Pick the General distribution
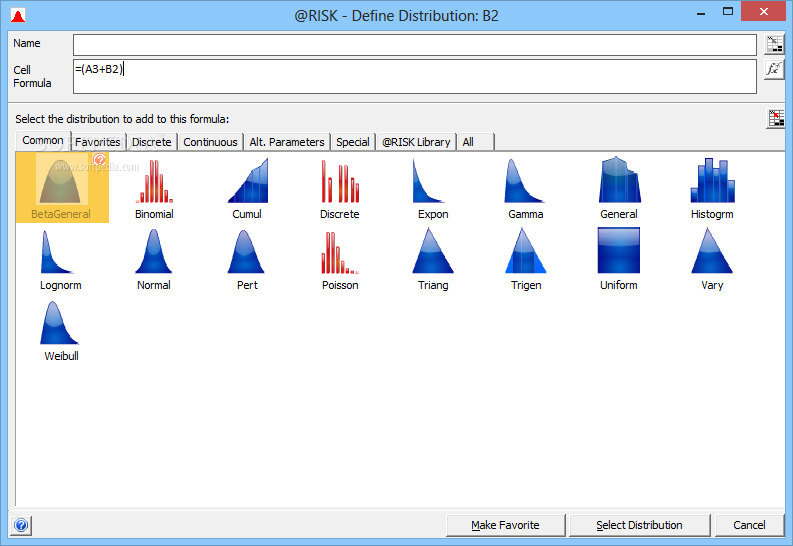This screenshot has height=546, width=793. (x=619, y=188)
